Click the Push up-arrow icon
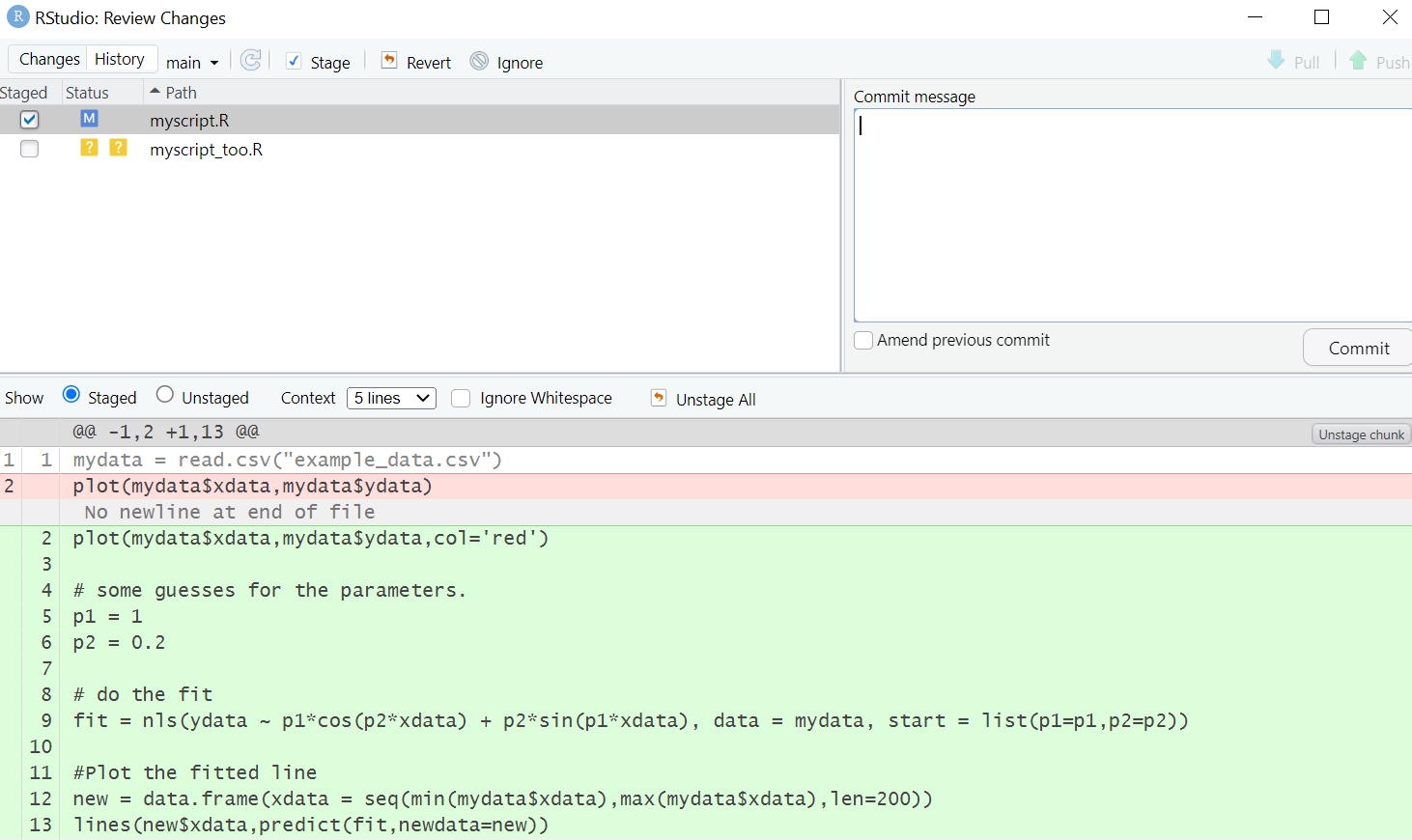The image size is (1412, 840). (1358, 61)
